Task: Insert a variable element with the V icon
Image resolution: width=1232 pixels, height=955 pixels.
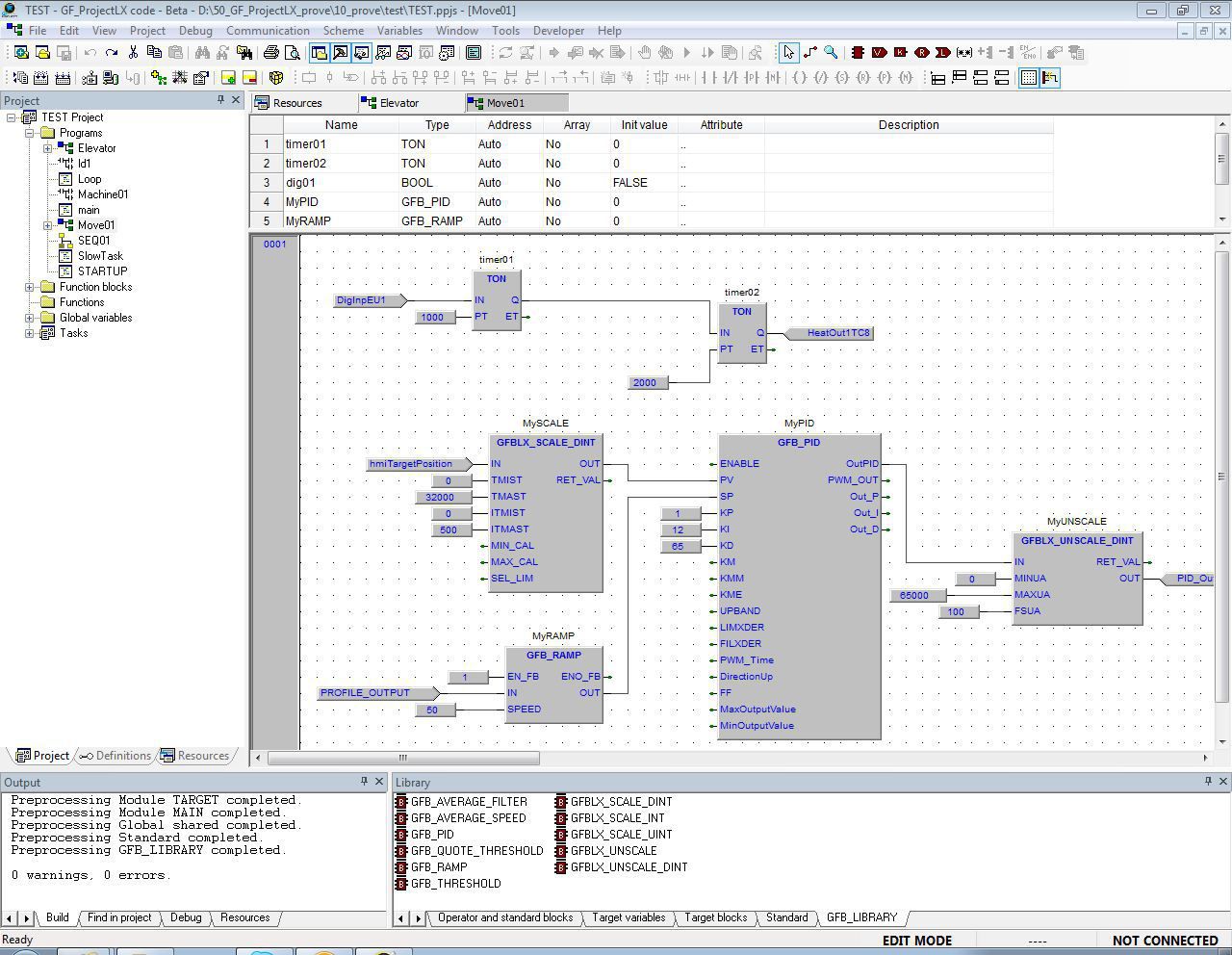Action: [x=879, y=52]
